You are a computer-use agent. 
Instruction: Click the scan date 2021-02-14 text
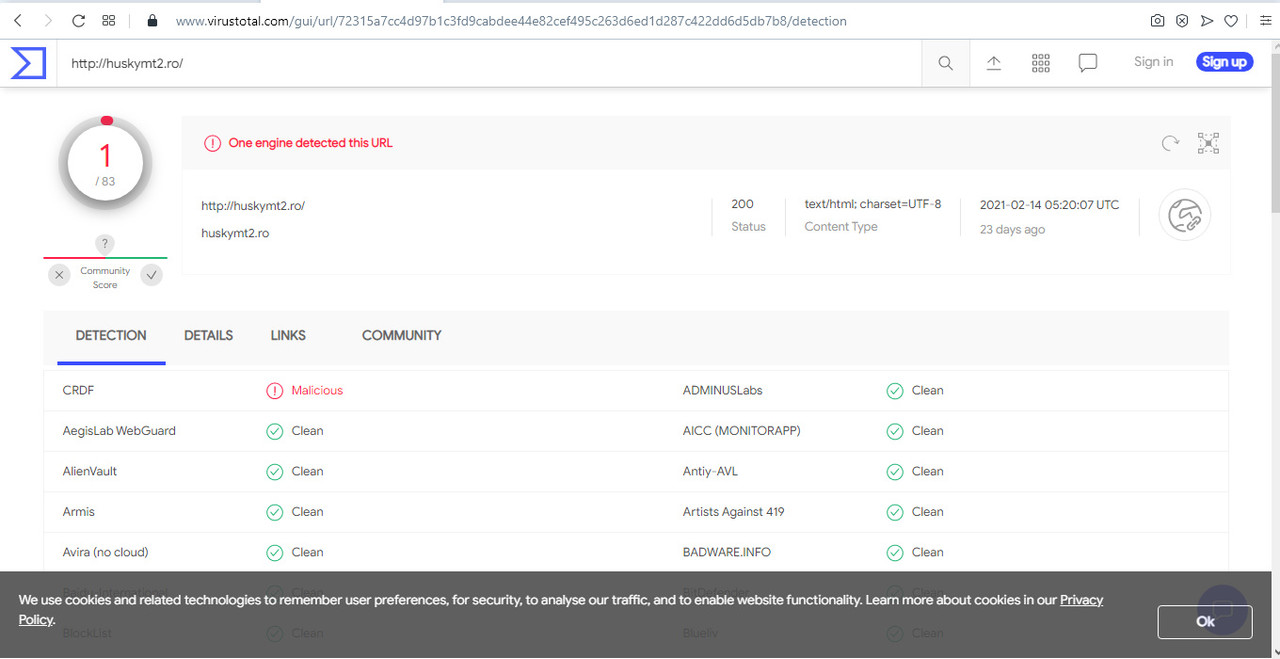1049,205
